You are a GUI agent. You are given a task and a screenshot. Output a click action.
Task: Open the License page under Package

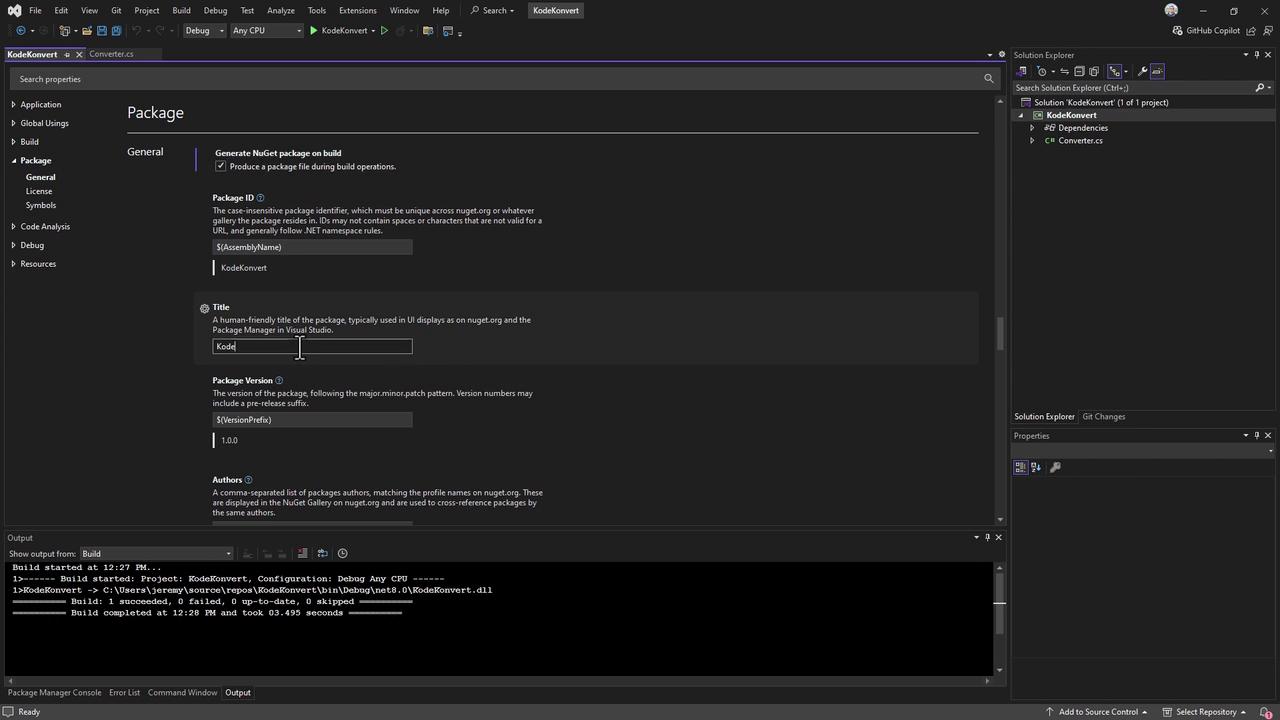pyautogui.click(x=39, y=192)
